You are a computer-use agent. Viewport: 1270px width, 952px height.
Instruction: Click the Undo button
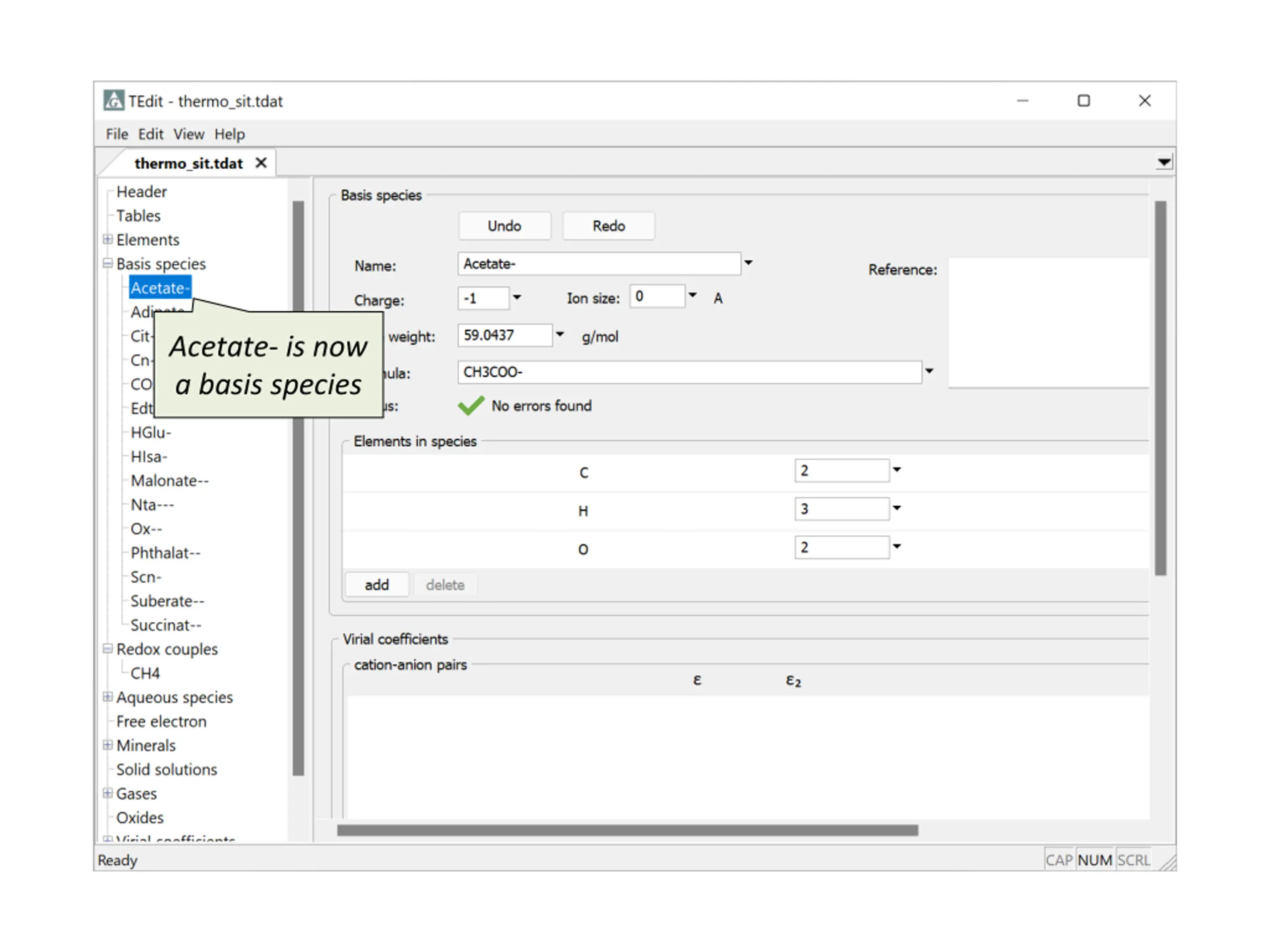coord(504,226)
